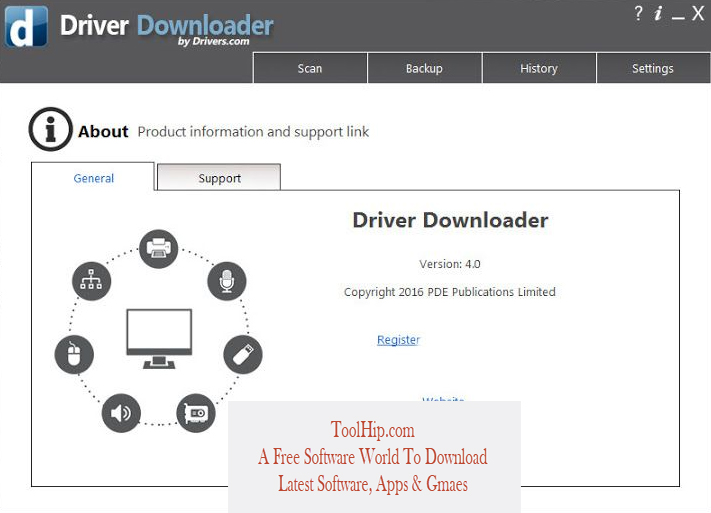Viewport: 711px width, 513px height.
Task: Click the graphics card icon
Action: point(196,413)
